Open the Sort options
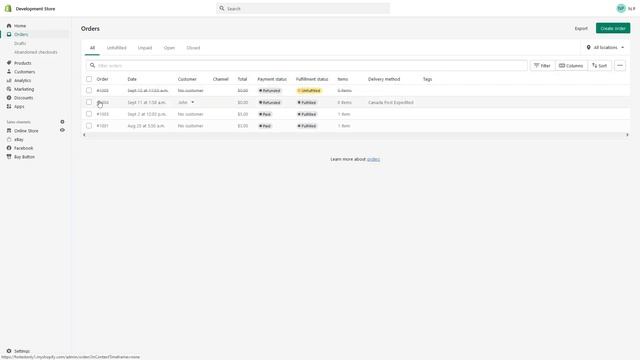 [x=600, y=65]
